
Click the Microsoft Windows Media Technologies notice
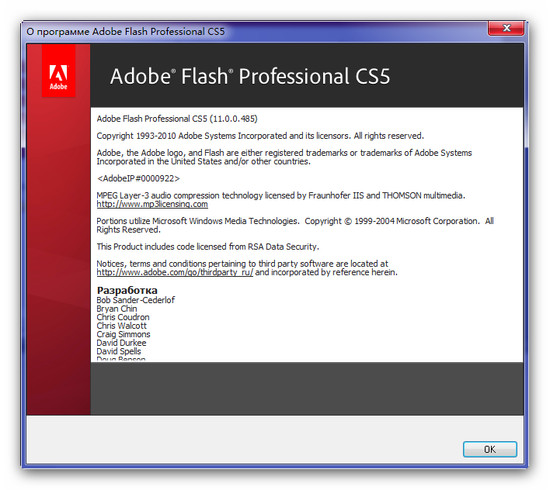pos(295,225)
